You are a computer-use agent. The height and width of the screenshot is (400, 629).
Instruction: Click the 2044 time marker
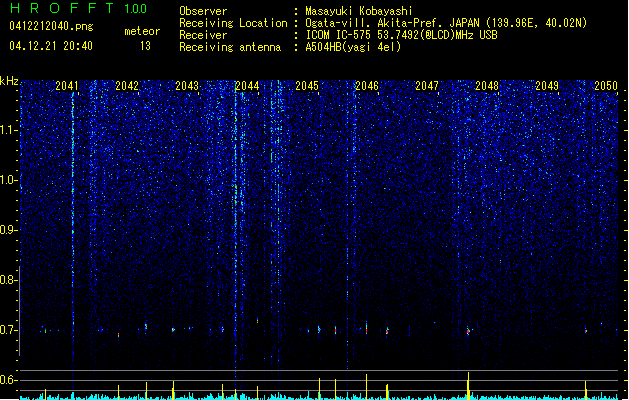coord(247,86)
